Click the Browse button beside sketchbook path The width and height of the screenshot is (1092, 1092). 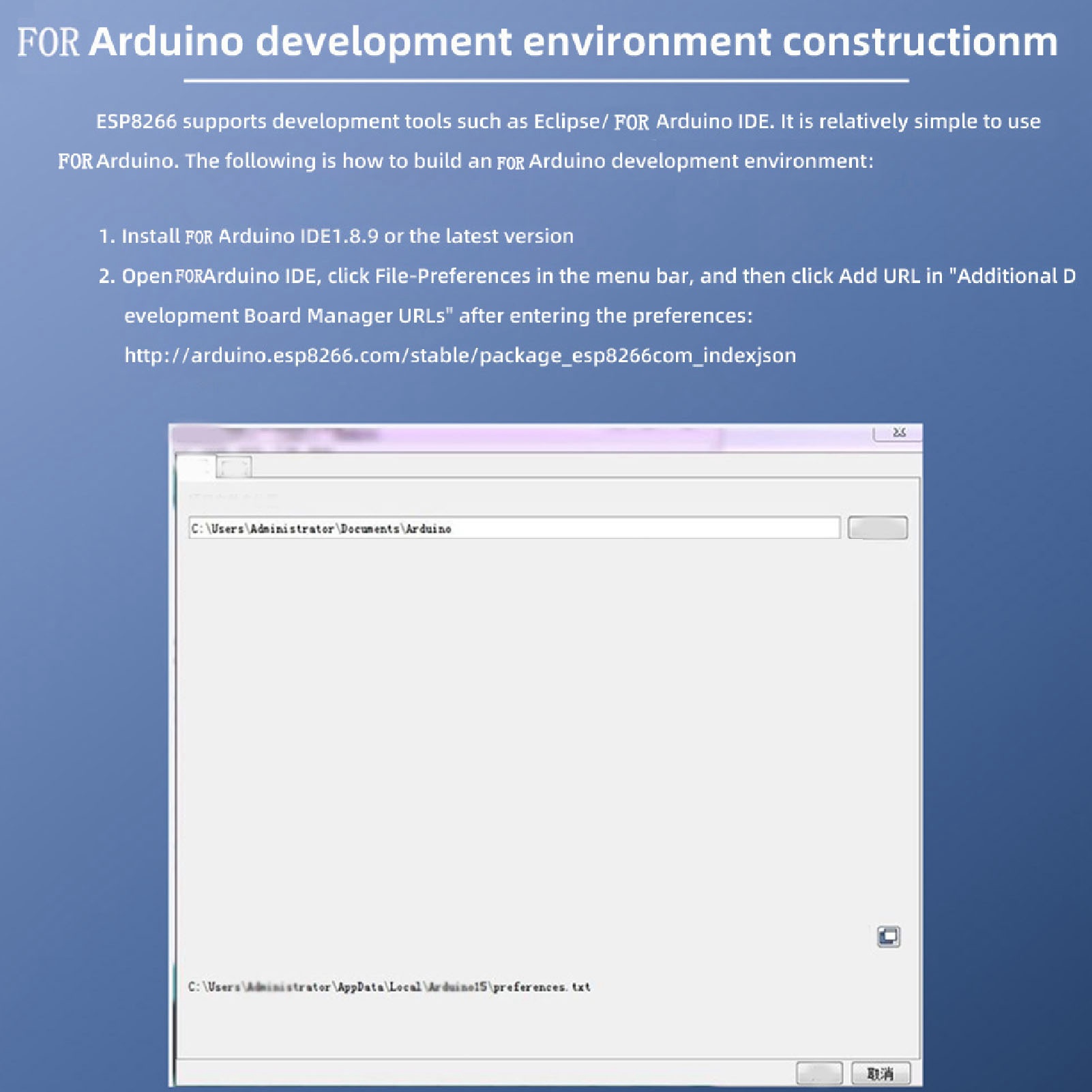tap(877, 528)
